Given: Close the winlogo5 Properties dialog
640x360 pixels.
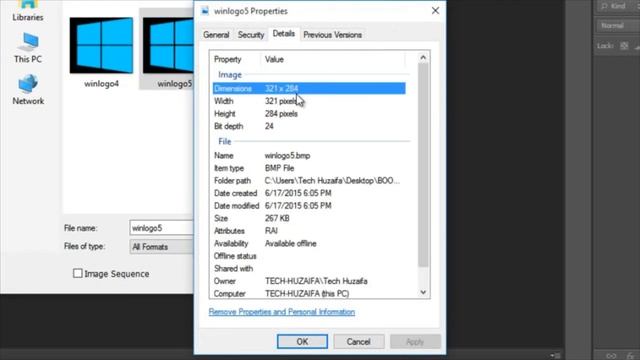Looking at the screenshot, I should [435, 11].
